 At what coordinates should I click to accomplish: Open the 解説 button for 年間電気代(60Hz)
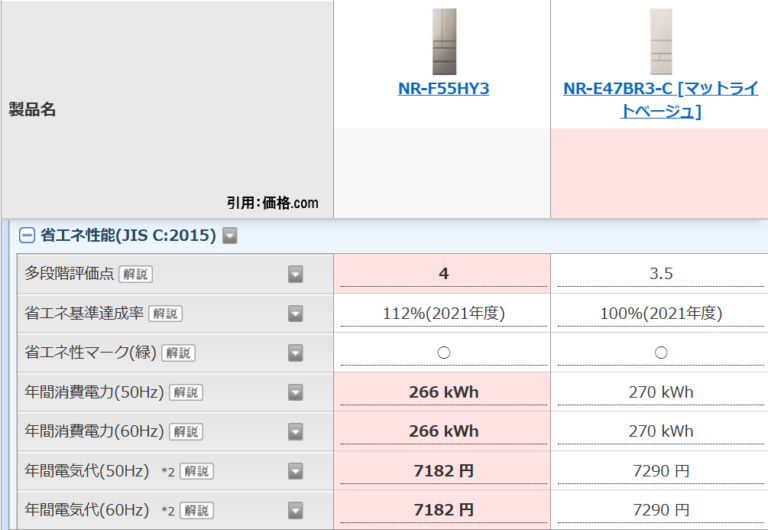click(x=197, y=510)
